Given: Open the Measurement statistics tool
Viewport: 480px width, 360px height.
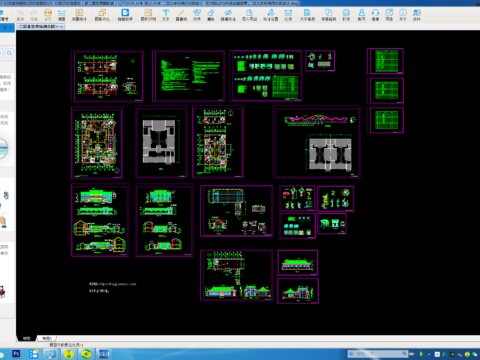Looking at the screenshot, I should pyautogui.click(x=79, y=15).
